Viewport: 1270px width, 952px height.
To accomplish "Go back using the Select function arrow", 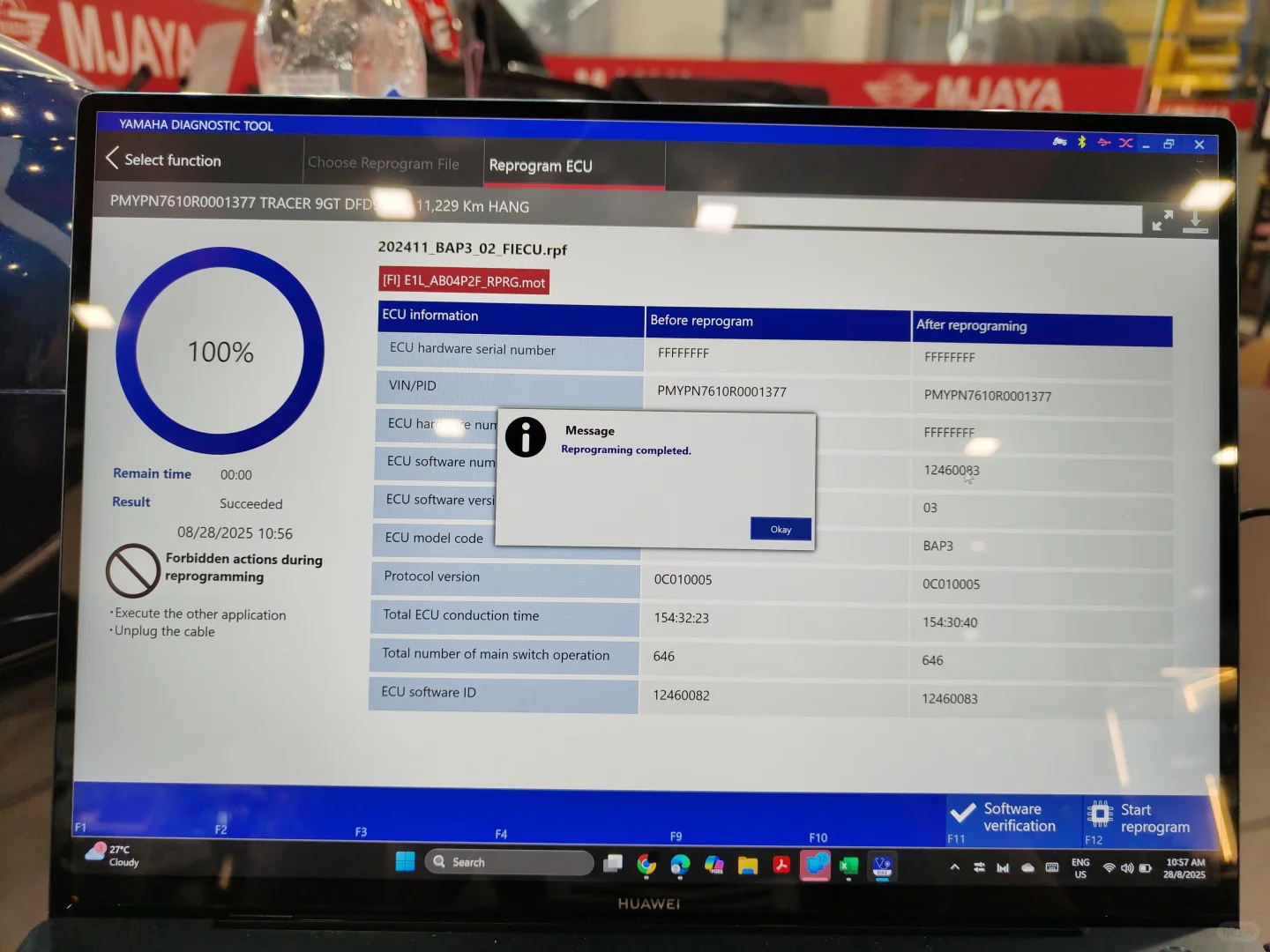I will tap(112, 158).
